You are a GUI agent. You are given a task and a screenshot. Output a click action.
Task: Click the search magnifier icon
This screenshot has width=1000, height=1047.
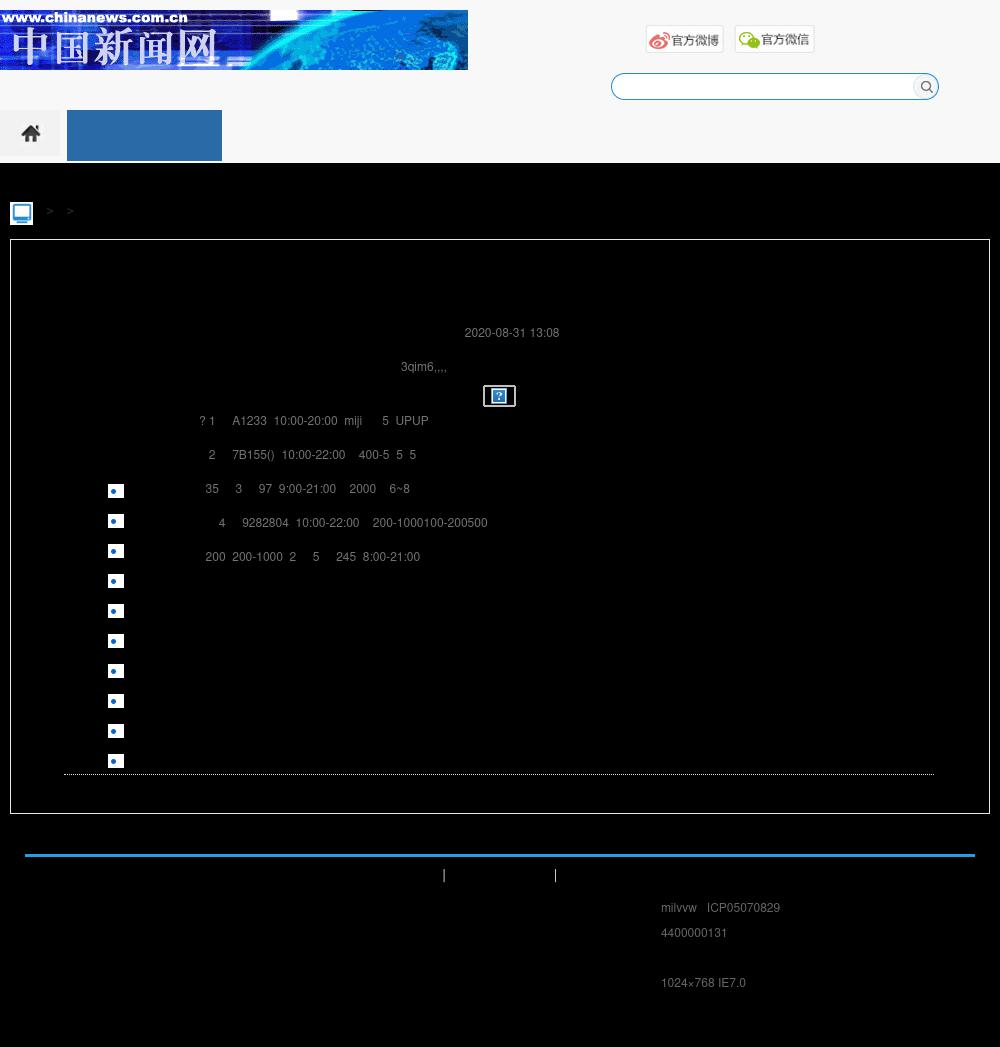coord(926,87)
